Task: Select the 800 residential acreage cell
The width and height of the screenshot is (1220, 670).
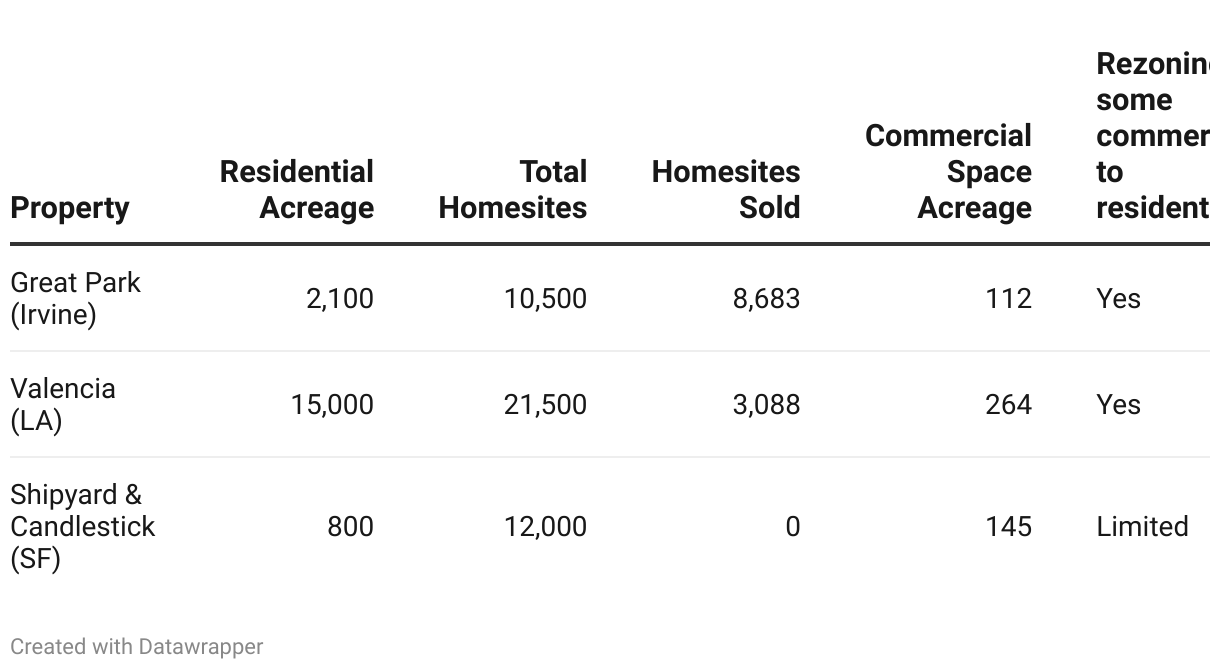Action: (x=350, y=527)
